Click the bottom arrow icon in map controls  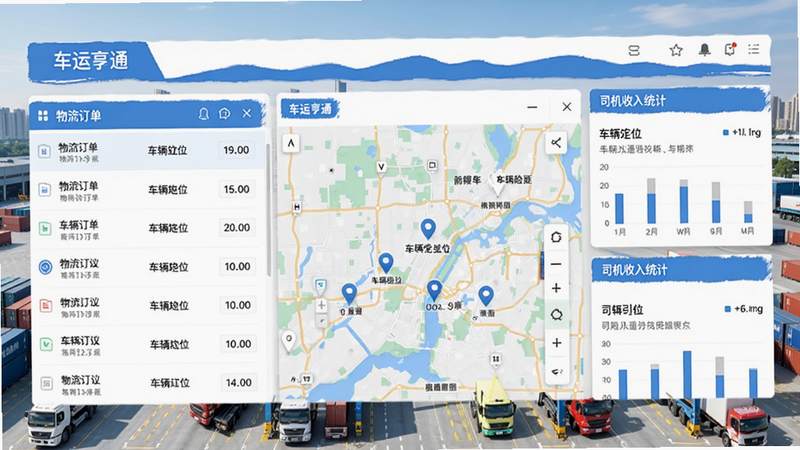[x=557, y=371]
